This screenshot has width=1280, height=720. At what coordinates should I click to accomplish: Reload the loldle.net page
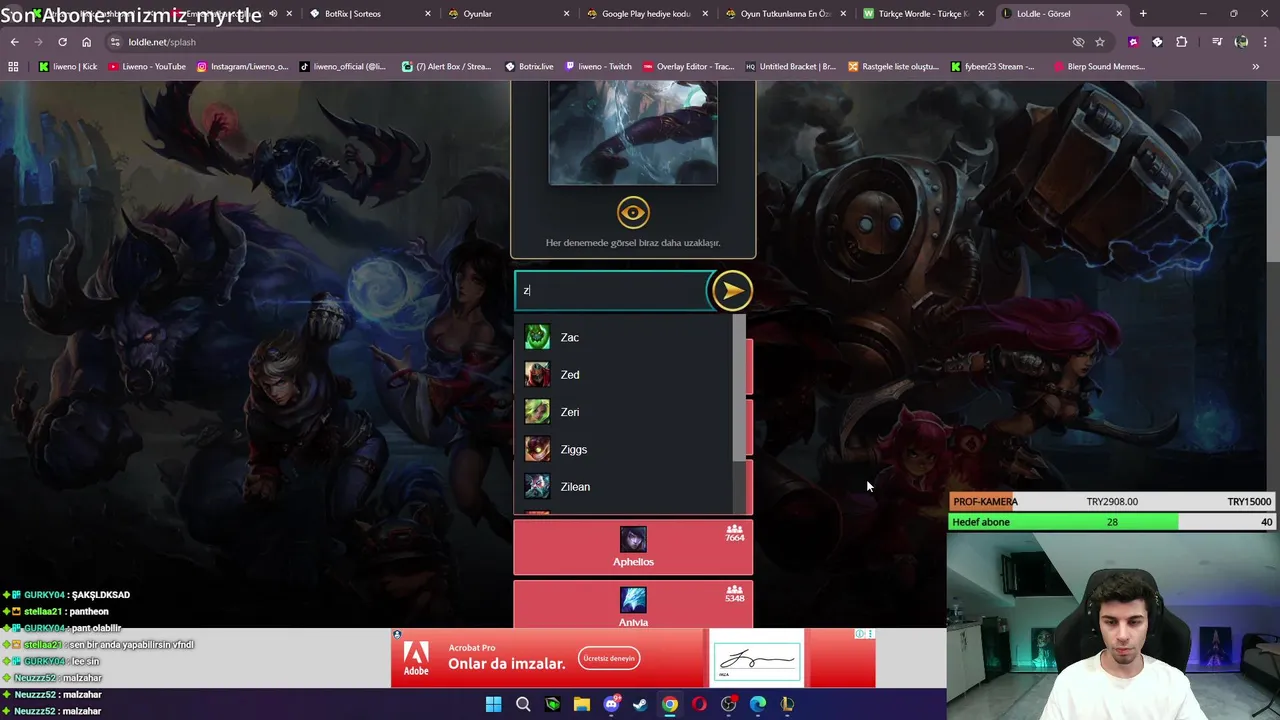[x=62, y=42]
